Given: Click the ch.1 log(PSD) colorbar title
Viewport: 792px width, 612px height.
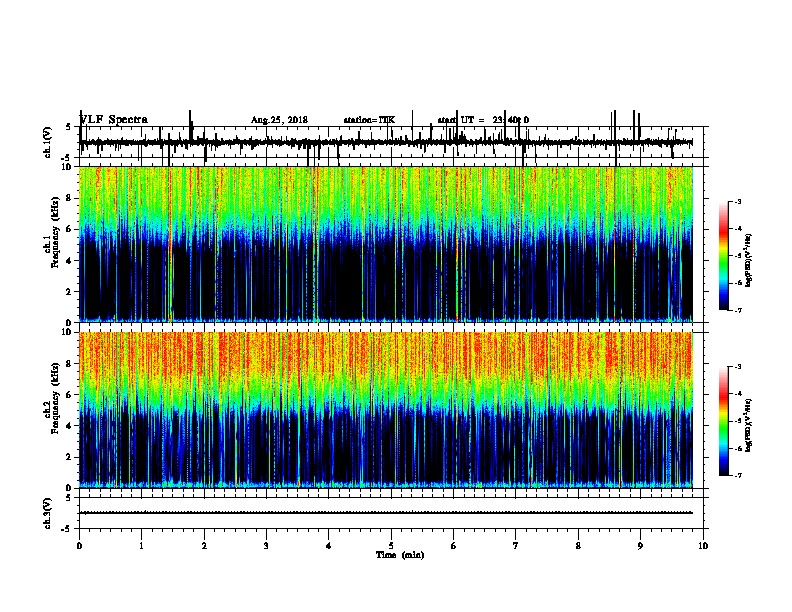Looking at the screenshot, I should click(x=749, y=260).
